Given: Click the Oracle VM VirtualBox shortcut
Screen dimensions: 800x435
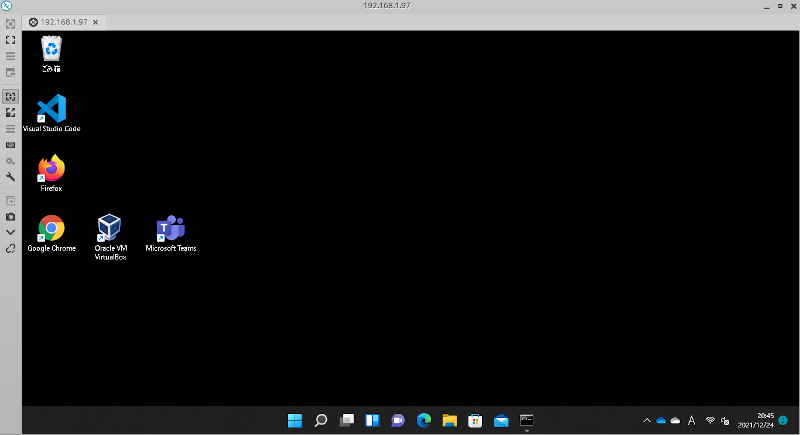Looking at the screenshot, I should [x=109, y=229].
